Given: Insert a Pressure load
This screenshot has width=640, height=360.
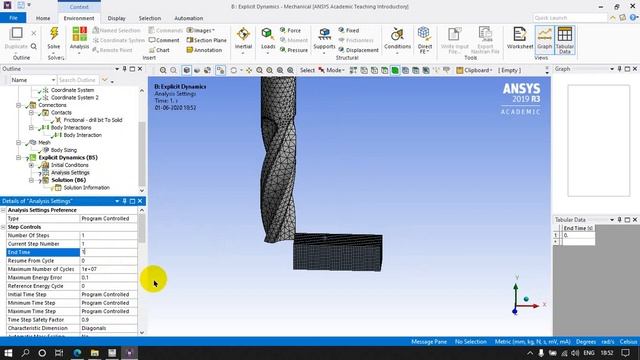Looking at the screenshot, I should point(294,50).
